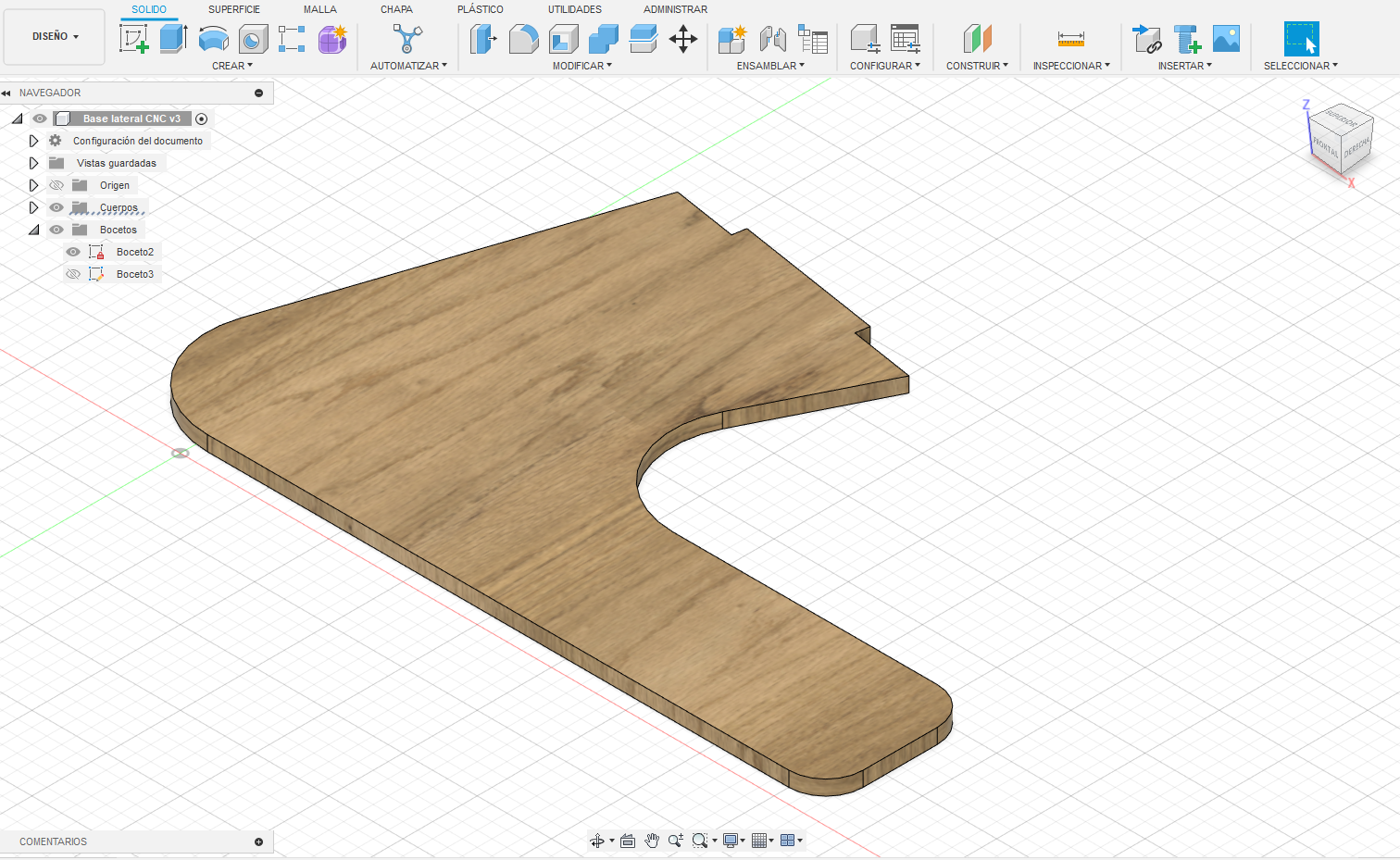Click the Midplane construct icon
This screenshot has width=1400, height=860.
pyautogui.click(x=977, y=39)
